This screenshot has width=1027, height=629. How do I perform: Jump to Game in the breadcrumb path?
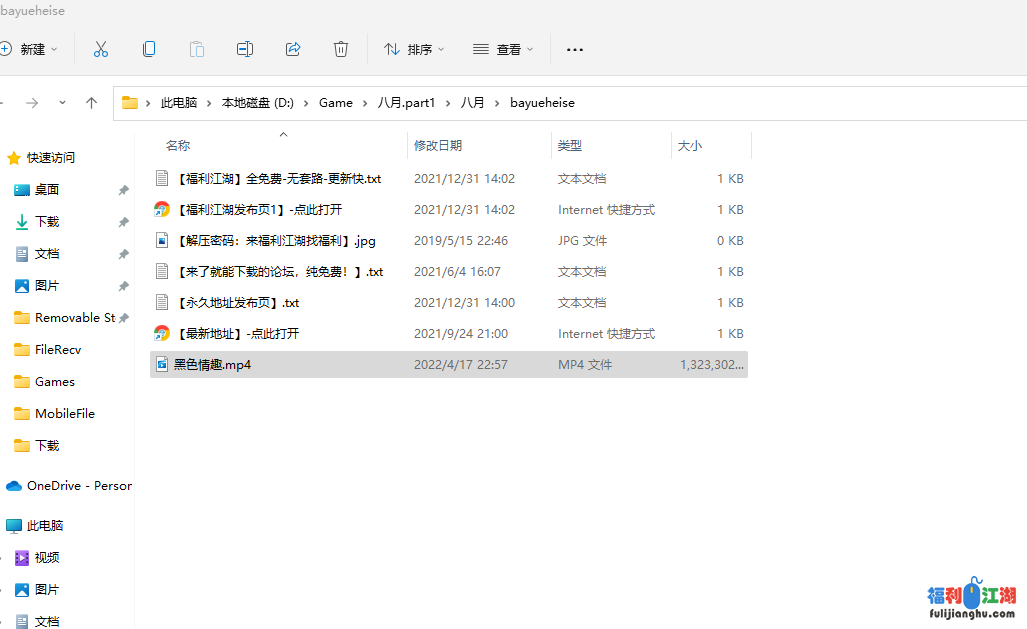336,103
